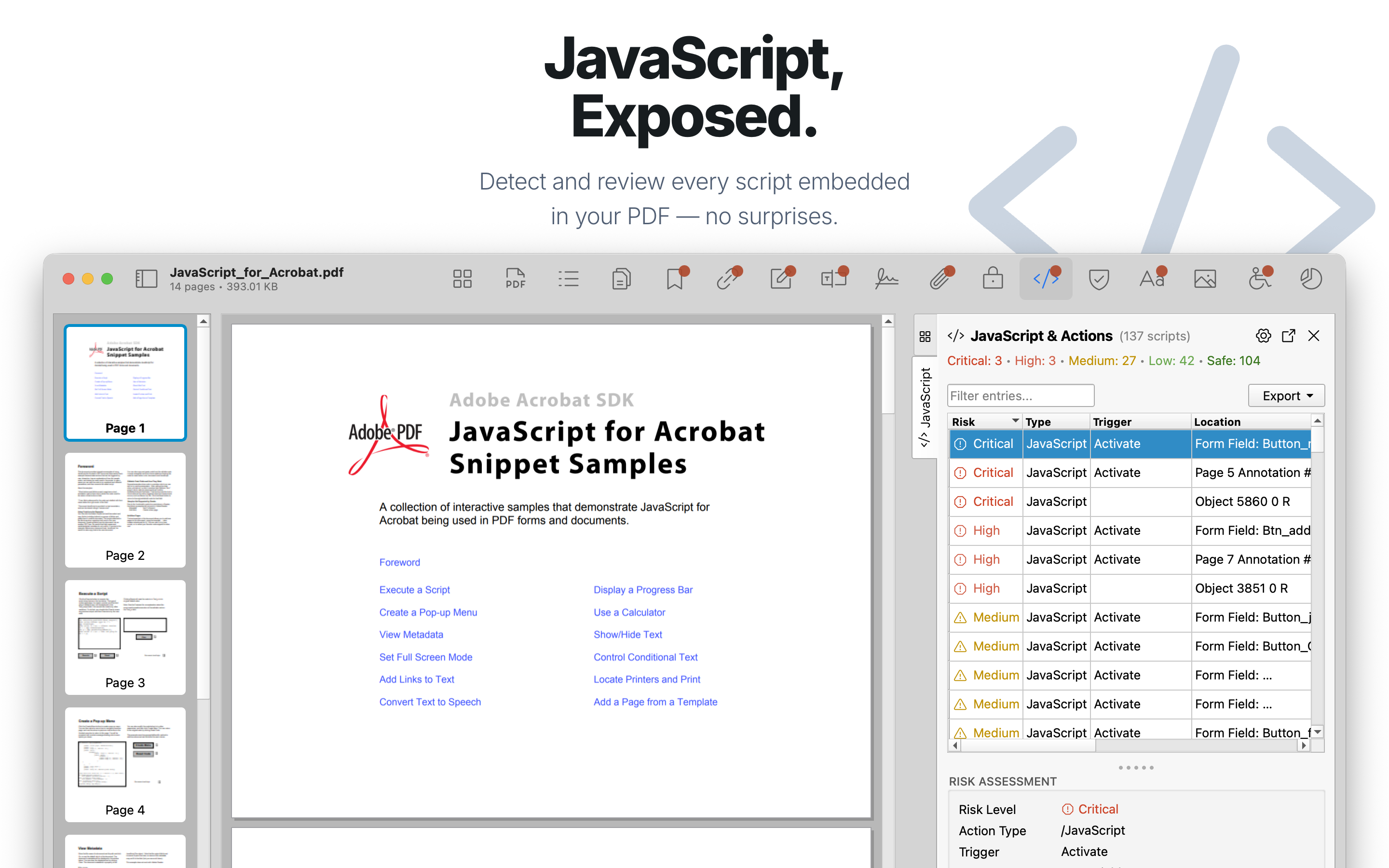1389x868 pixels.
Task: Follow the Locate Printers and Print link
Action: pos(647,679)
